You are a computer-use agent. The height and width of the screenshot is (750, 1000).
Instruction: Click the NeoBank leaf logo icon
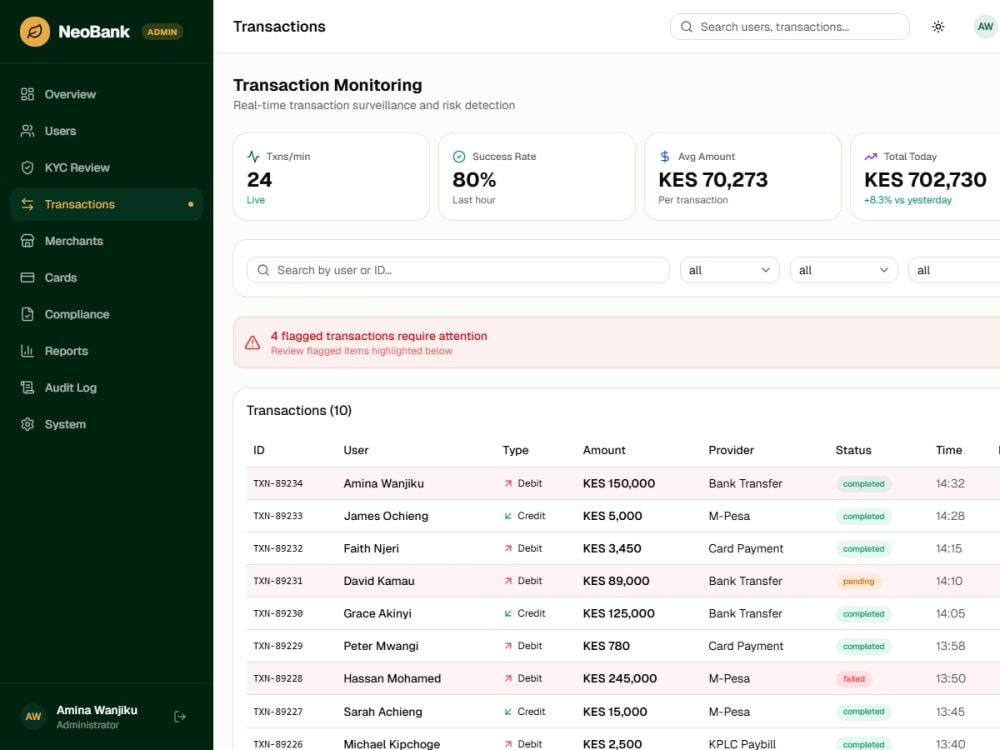(x=35, y=31)
